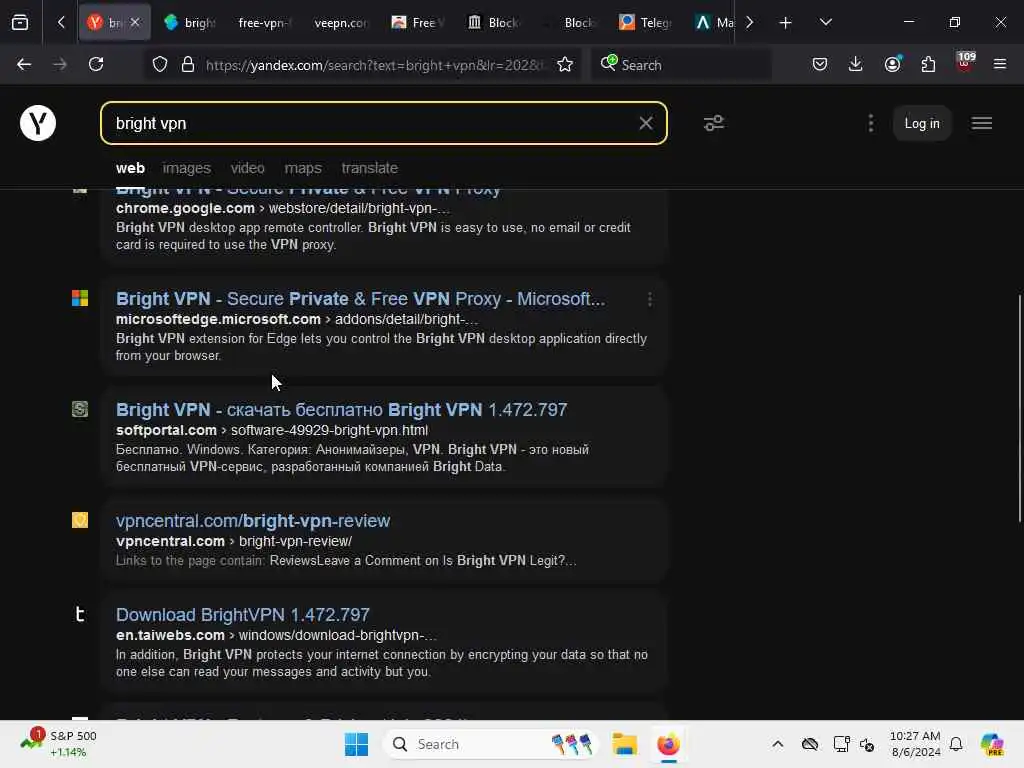The image size is (1024, 768).
Task: Save page to Pocket icon
Action: (x=820, y=65)
